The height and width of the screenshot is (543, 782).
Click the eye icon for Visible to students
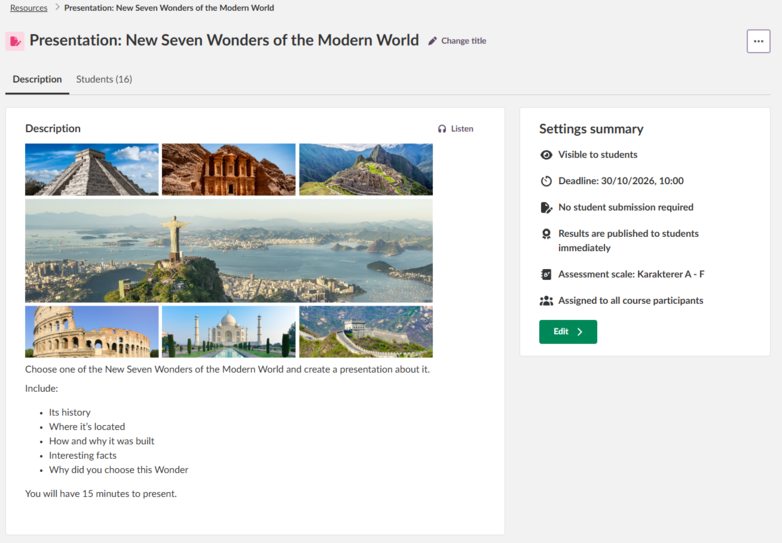[x=546, y=155]
